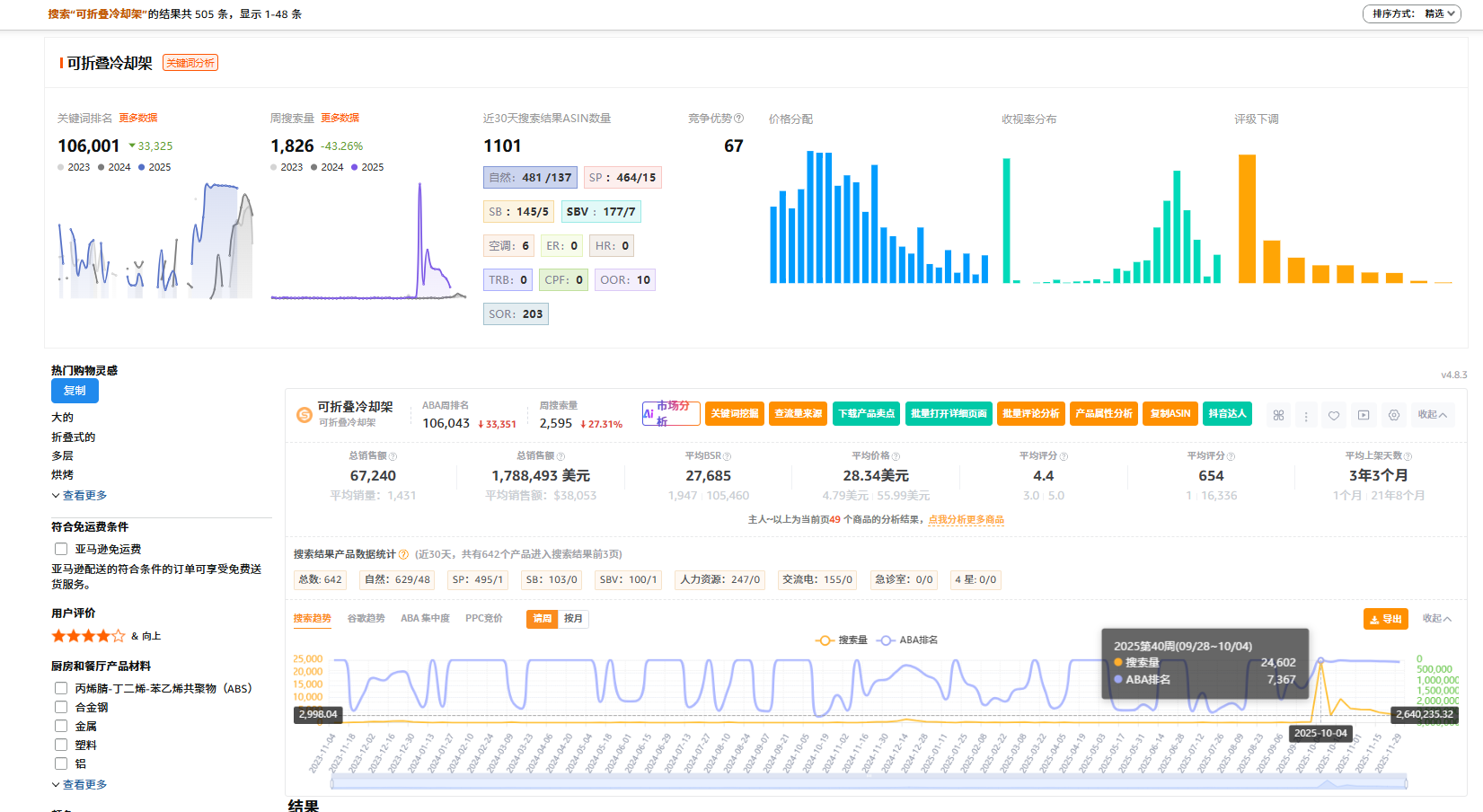Click the orange circular keyword icon beside 可折叠冷却架
Viewport: 1483px width, 812px height.
pos(305,414)
